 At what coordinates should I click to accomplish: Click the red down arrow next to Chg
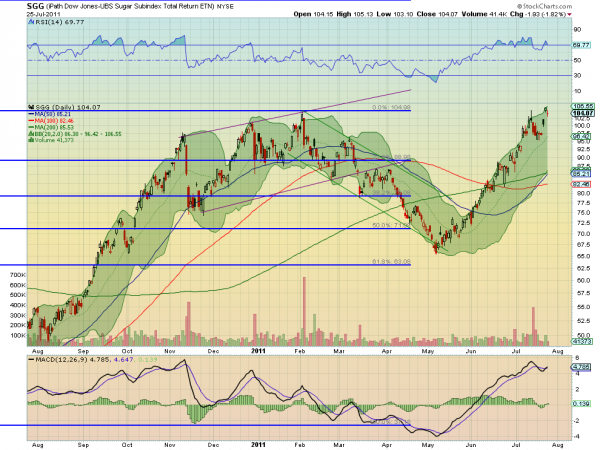(569, 15)
